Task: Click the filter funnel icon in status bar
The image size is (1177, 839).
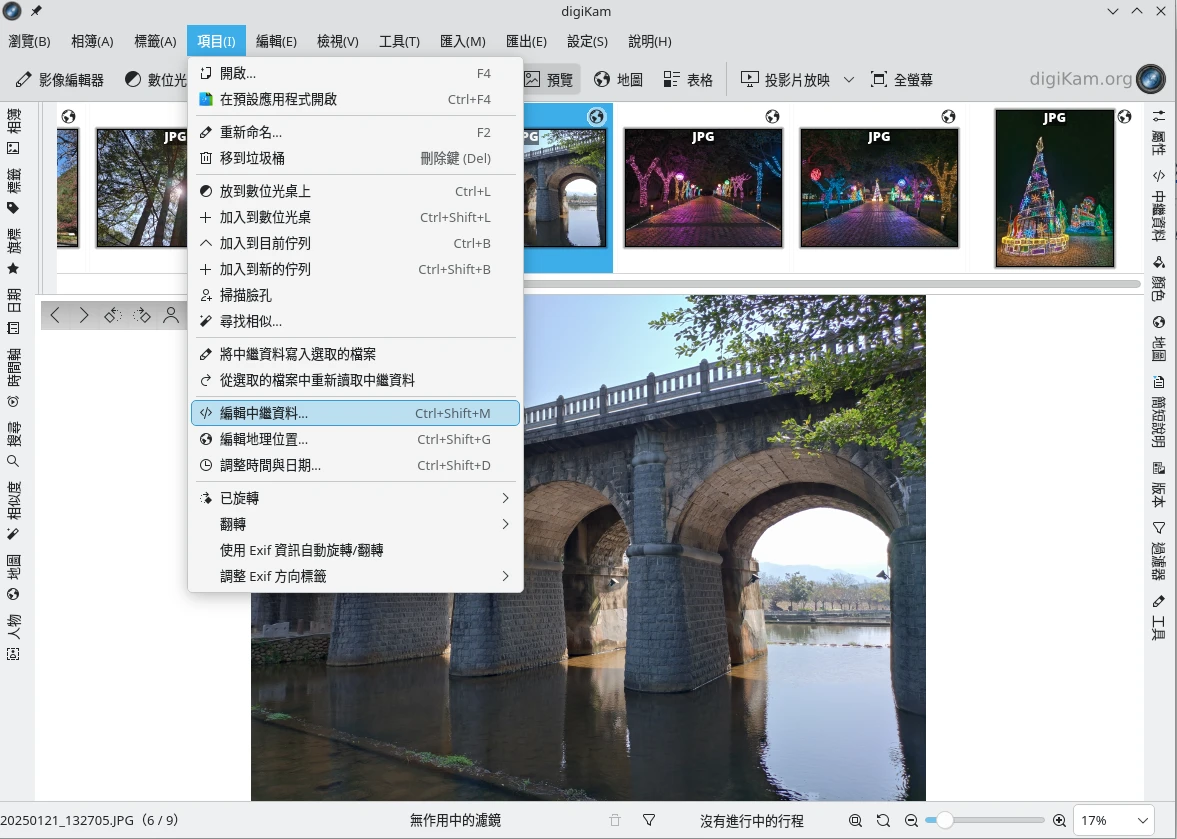Action: [x=649, y=821]
